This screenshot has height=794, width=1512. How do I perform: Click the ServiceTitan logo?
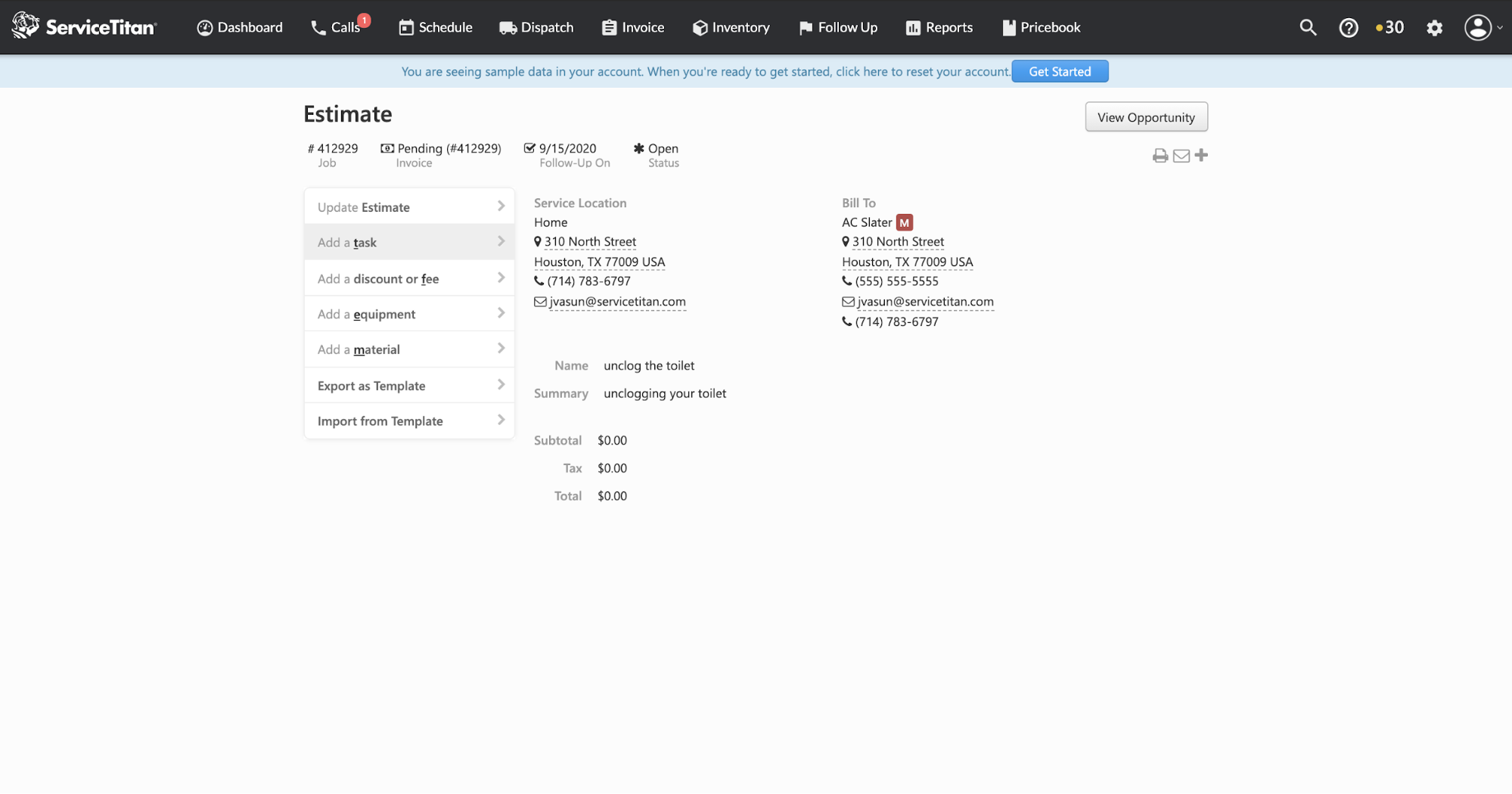tap(84, 27)
